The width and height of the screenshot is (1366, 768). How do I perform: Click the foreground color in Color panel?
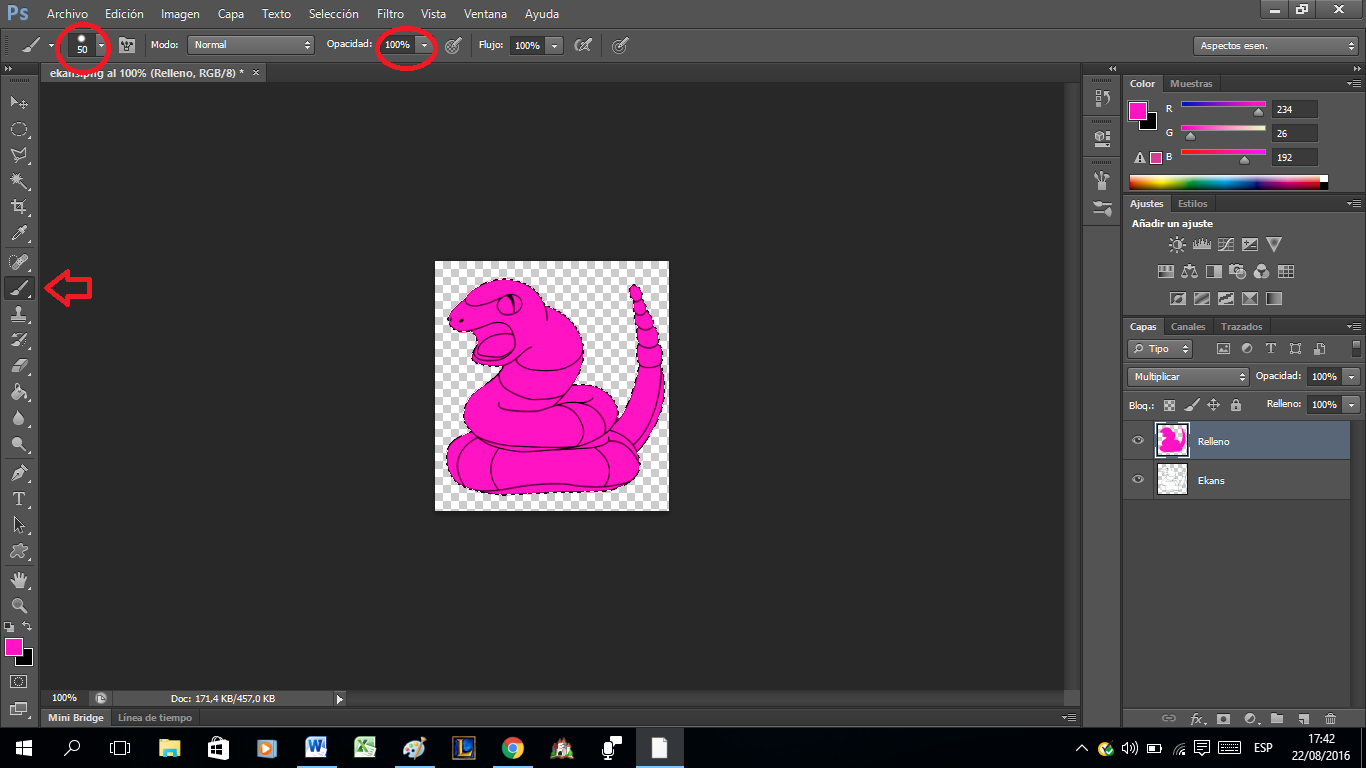click(x=1138, y=111)
